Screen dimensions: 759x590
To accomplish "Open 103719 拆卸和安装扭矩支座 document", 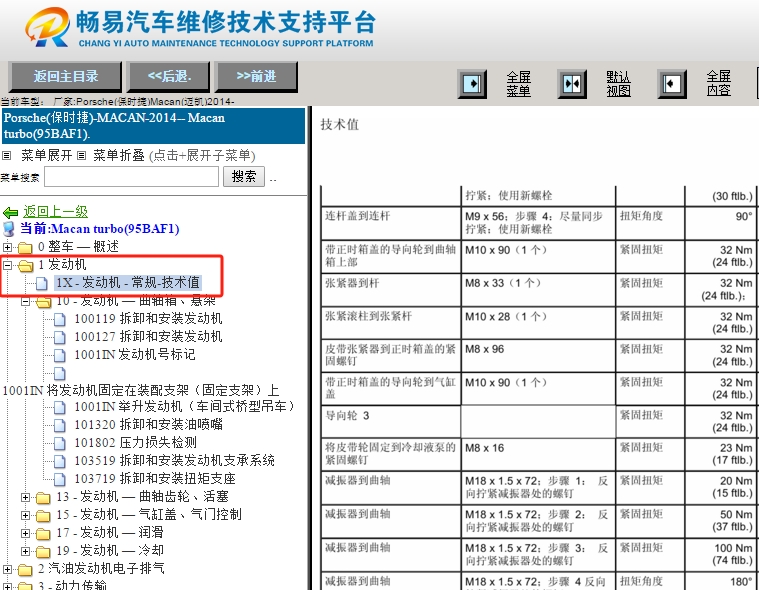I will tap(155, 478).
